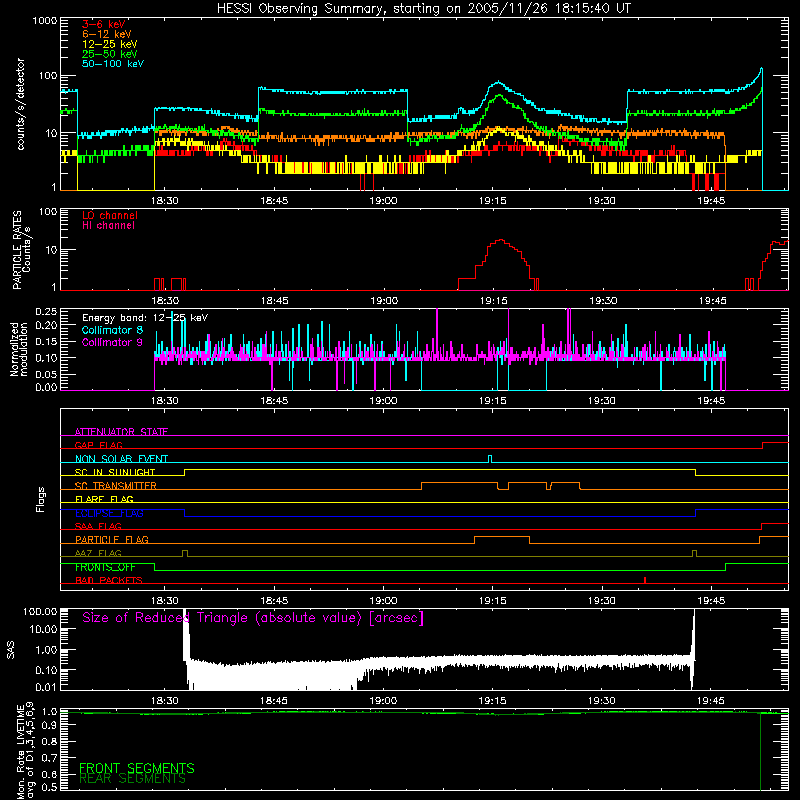The image size is (800, 800).
Task: Click the 0.7 tick on the livetime axis
Action: [49, 758]
